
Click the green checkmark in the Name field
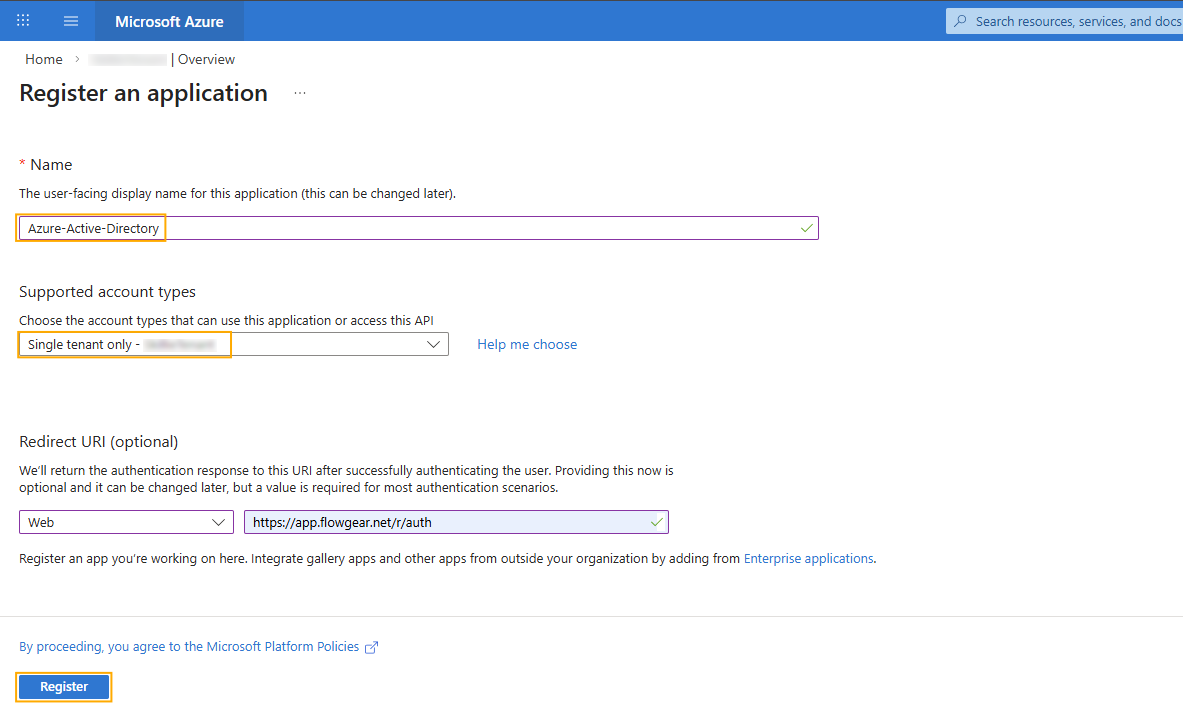click(806, 229)
